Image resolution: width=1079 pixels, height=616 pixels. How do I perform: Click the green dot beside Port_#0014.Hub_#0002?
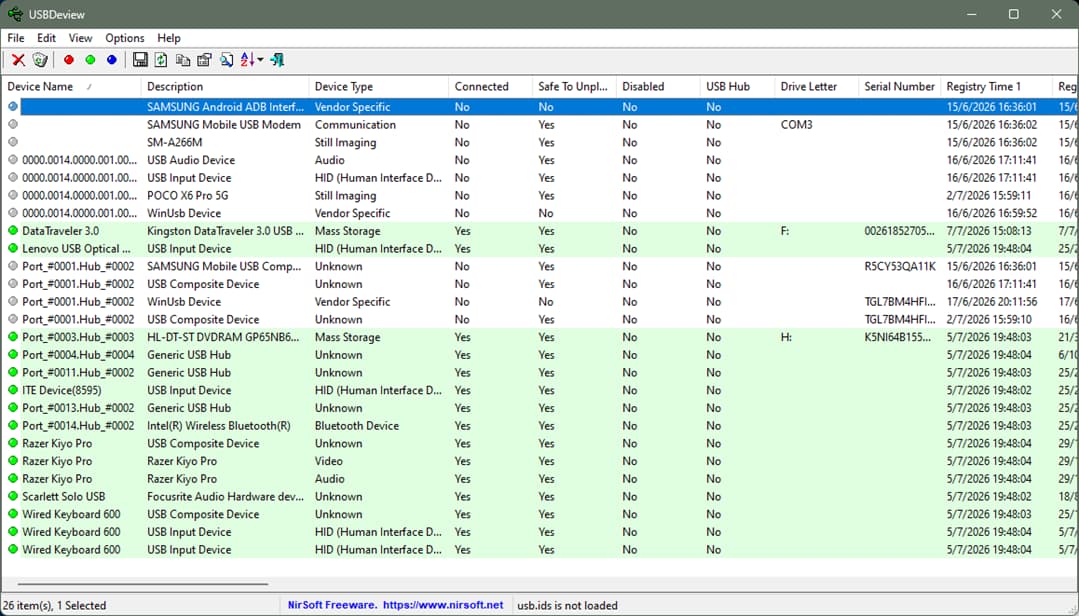pos(13,425)
